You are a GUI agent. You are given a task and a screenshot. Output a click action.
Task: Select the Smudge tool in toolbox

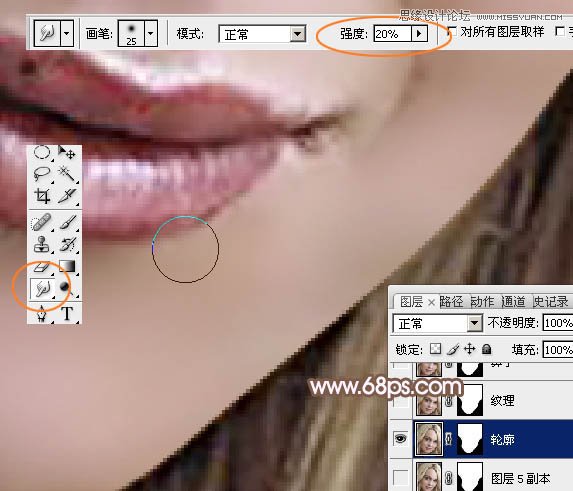coord(42,289)
